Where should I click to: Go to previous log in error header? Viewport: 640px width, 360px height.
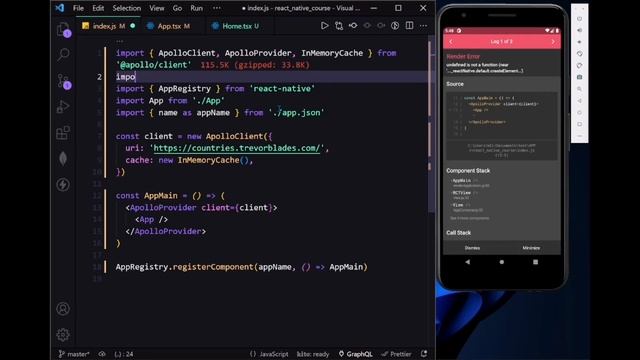tap(451, 41)
